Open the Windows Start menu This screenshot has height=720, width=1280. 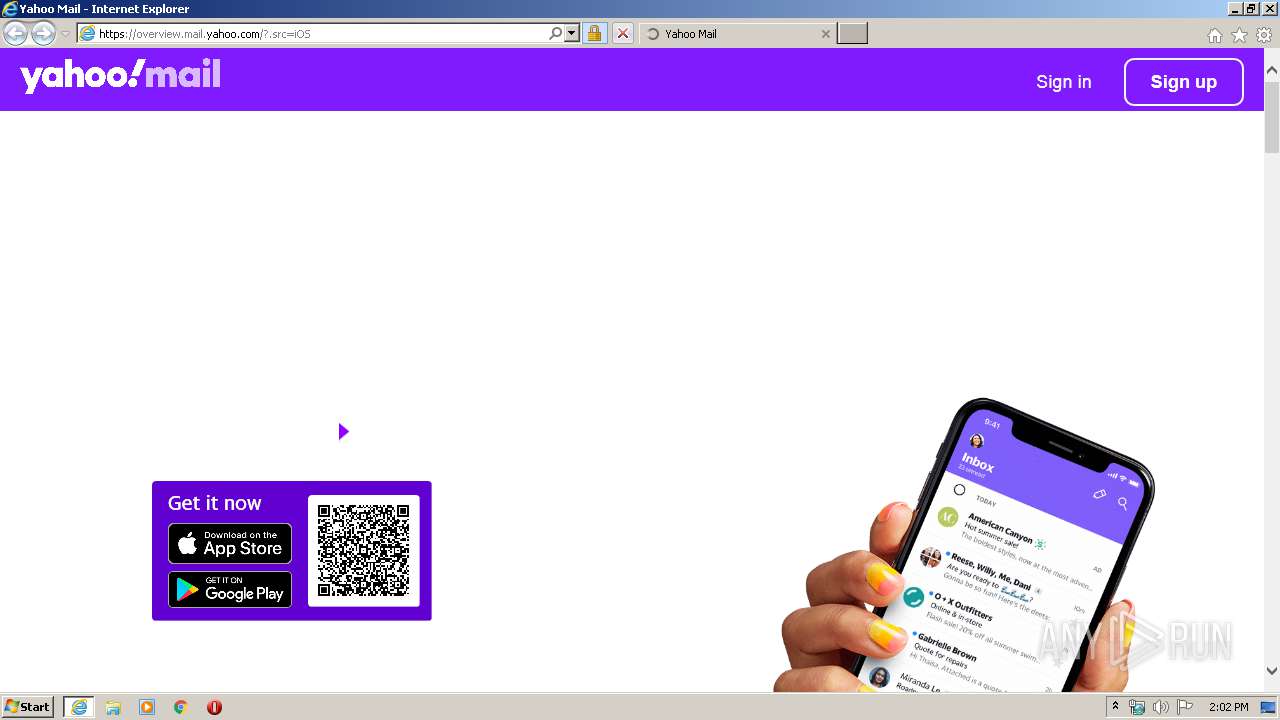point(28,707)
